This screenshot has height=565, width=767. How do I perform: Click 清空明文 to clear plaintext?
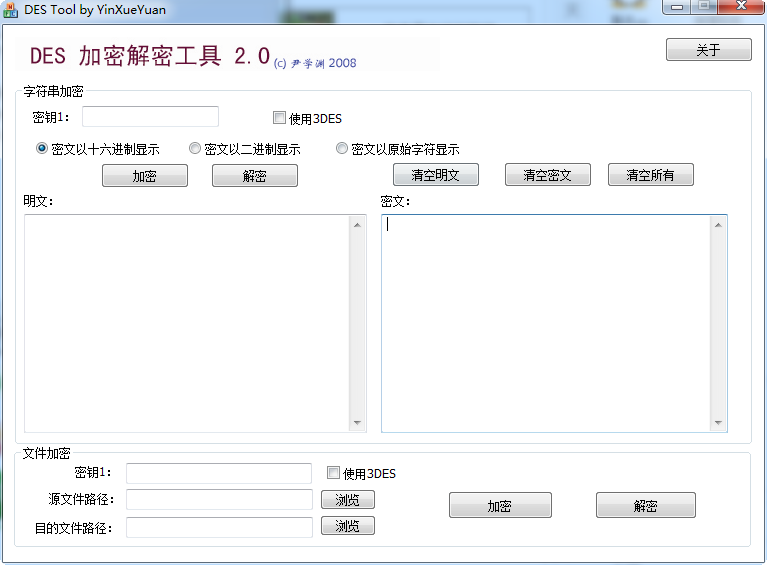coord(436,175)
